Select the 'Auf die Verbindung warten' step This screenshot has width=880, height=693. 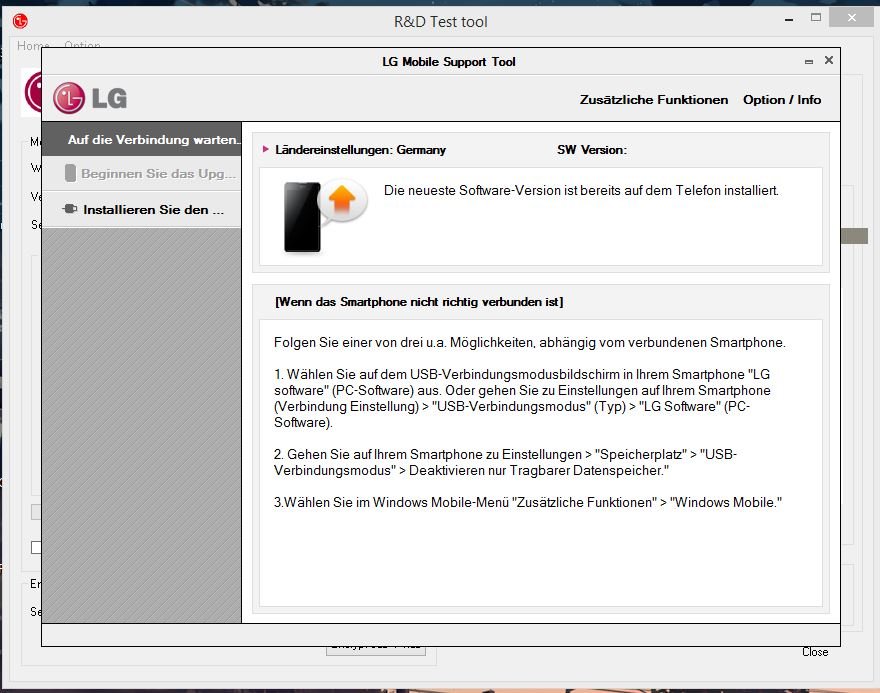(x=142, y=139)
